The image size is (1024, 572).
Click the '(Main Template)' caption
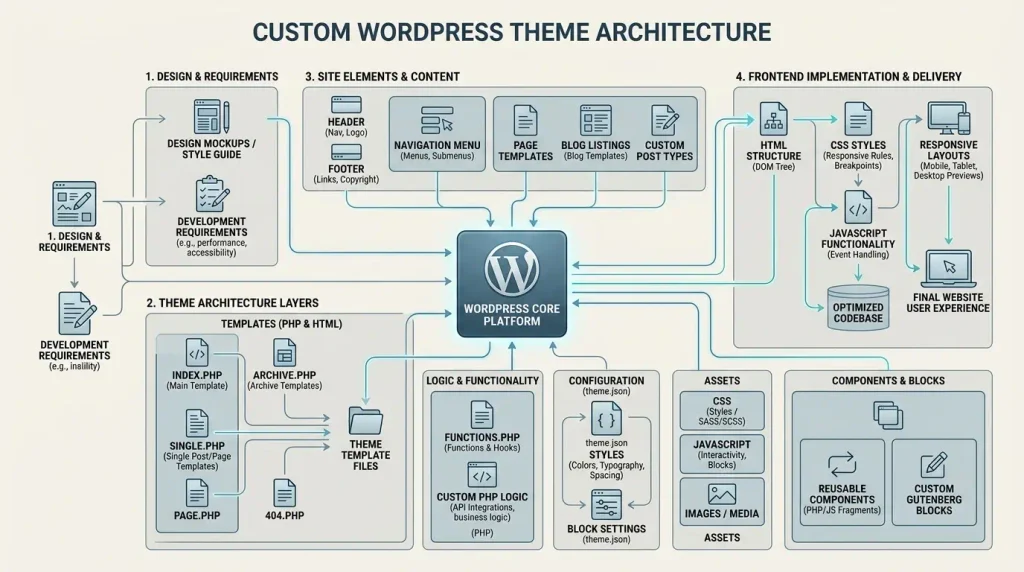(197, 386)
